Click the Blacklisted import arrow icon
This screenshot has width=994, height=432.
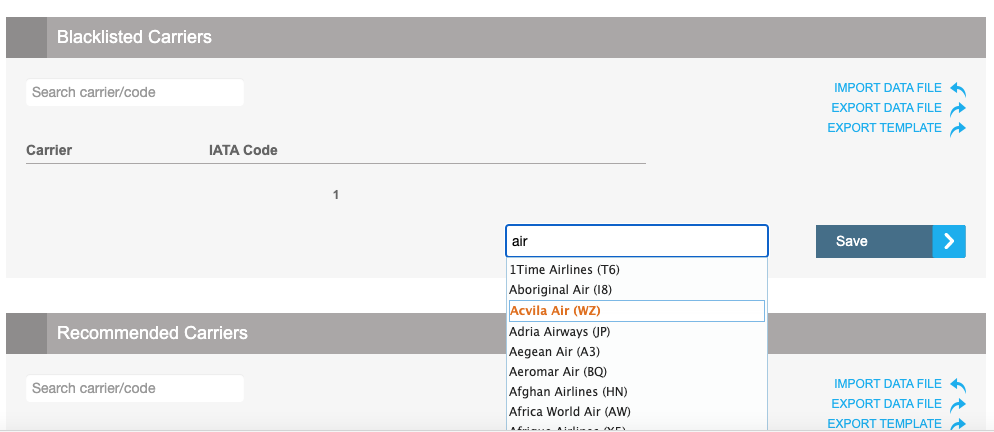tap(957, 89)
